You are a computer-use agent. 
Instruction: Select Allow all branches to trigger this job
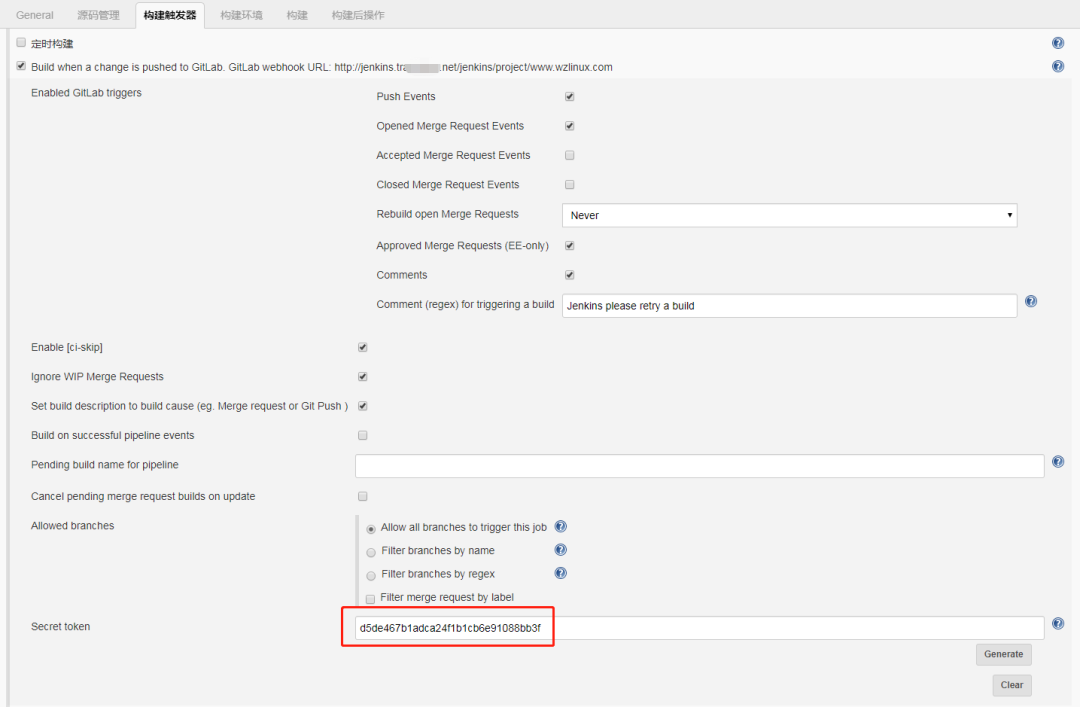tap(371, 529)
